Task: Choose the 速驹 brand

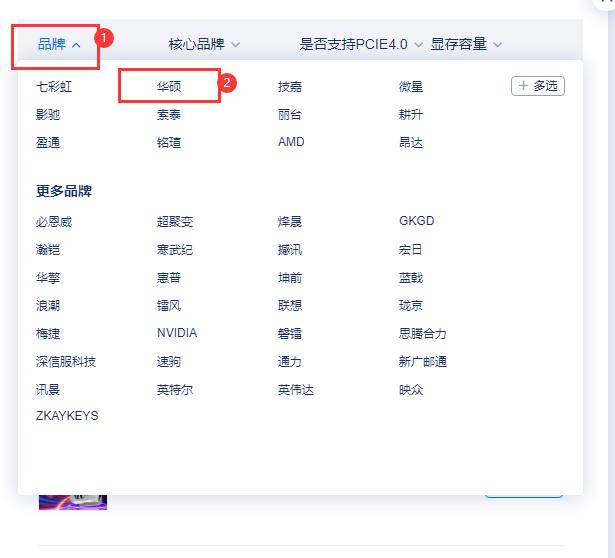Action: coord(169,362)
